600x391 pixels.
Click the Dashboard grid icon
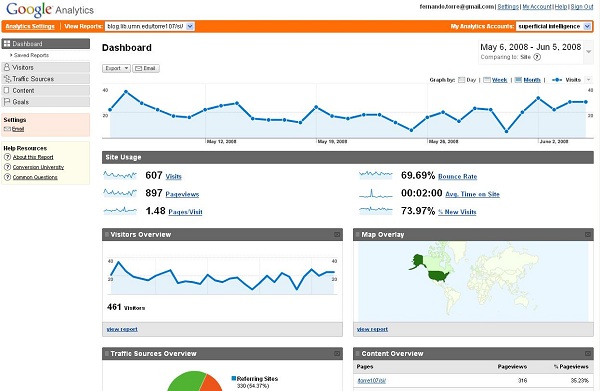pos(7,44)
